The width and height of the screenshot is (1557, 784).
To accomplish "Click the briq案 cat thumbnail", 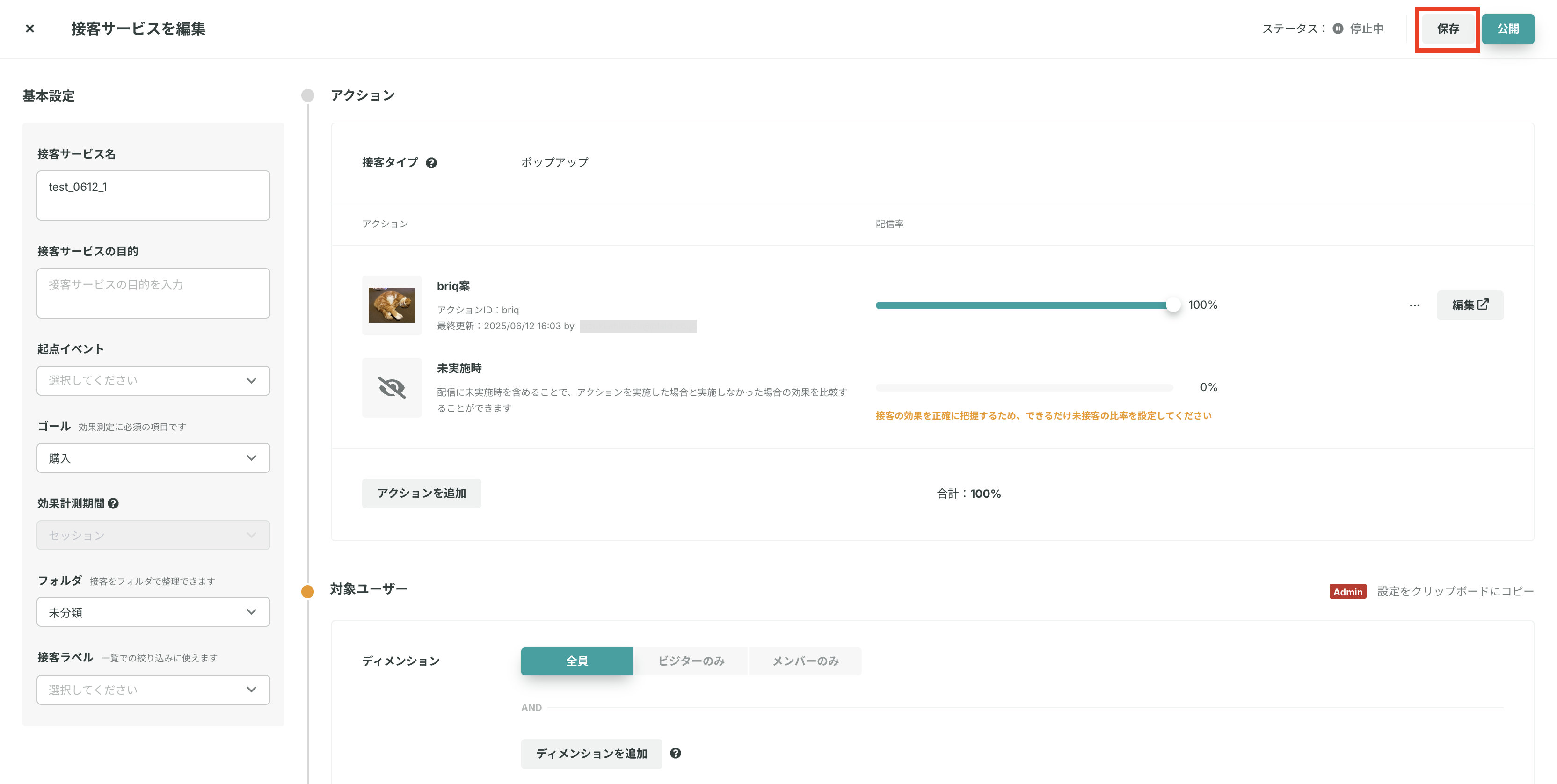I will click(x=392, y=305).
